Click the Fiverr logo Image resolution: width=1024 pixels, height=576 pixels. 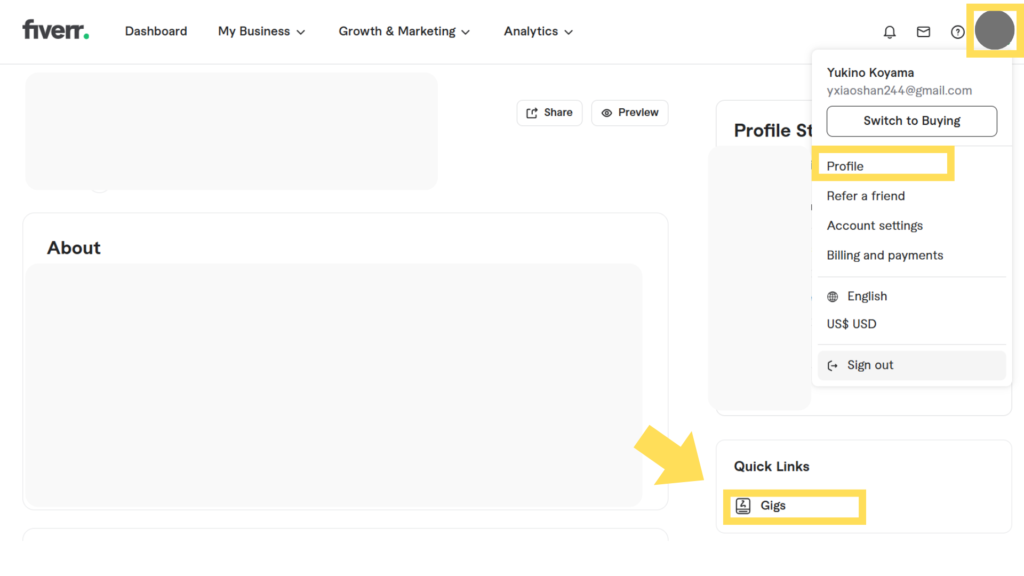(56, 30)
